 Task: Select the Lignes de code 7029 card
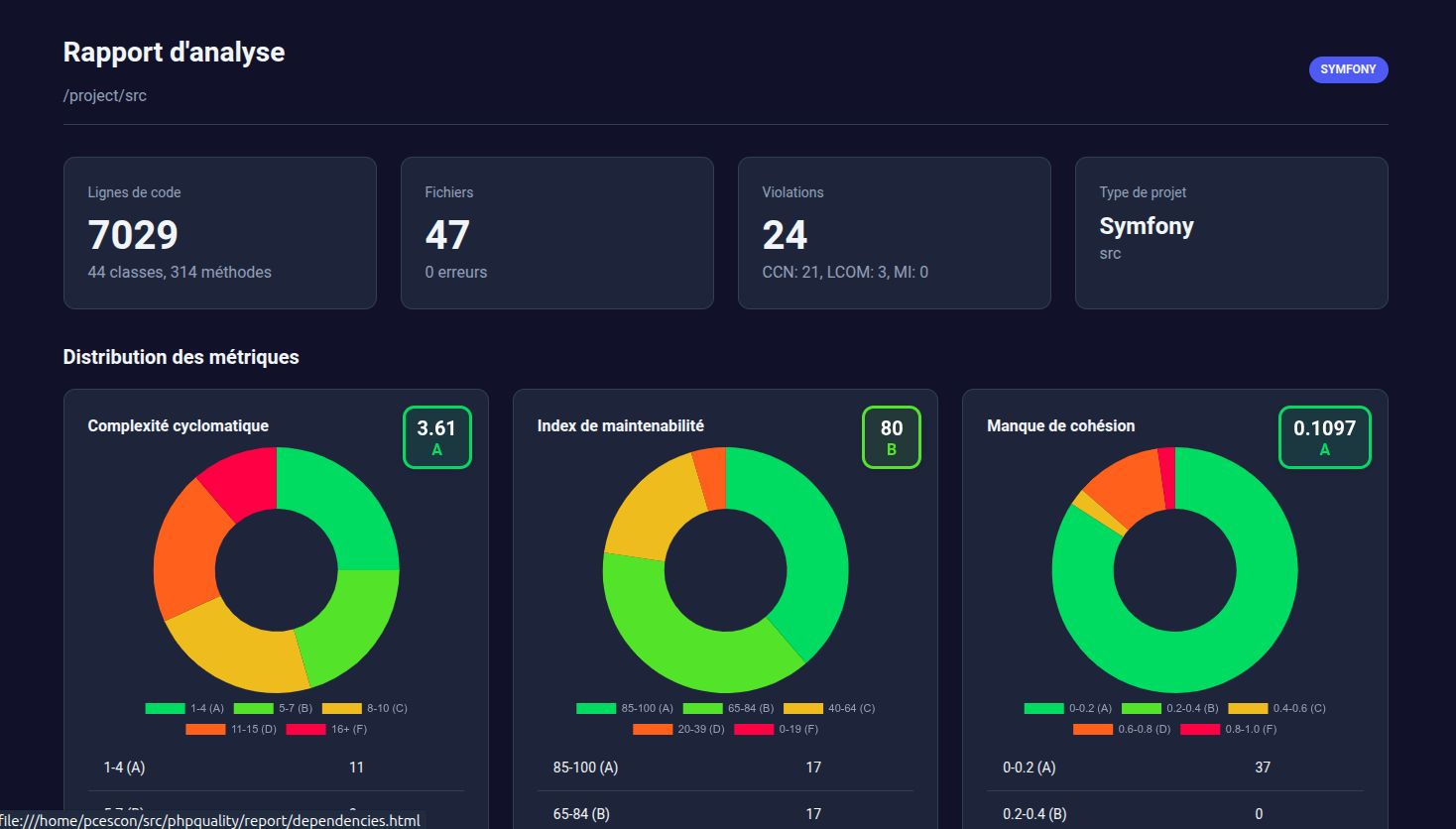(x=219, y=233)
